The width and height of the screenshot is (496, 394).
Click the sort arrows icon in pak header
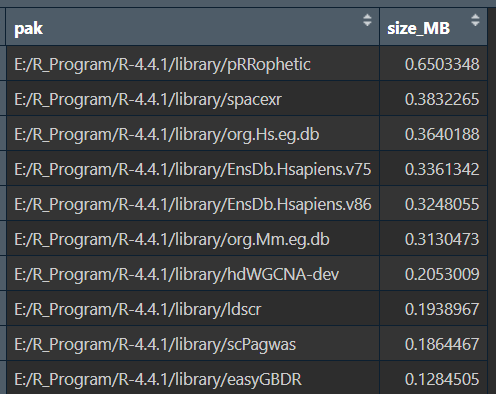(x=367, y=20)
